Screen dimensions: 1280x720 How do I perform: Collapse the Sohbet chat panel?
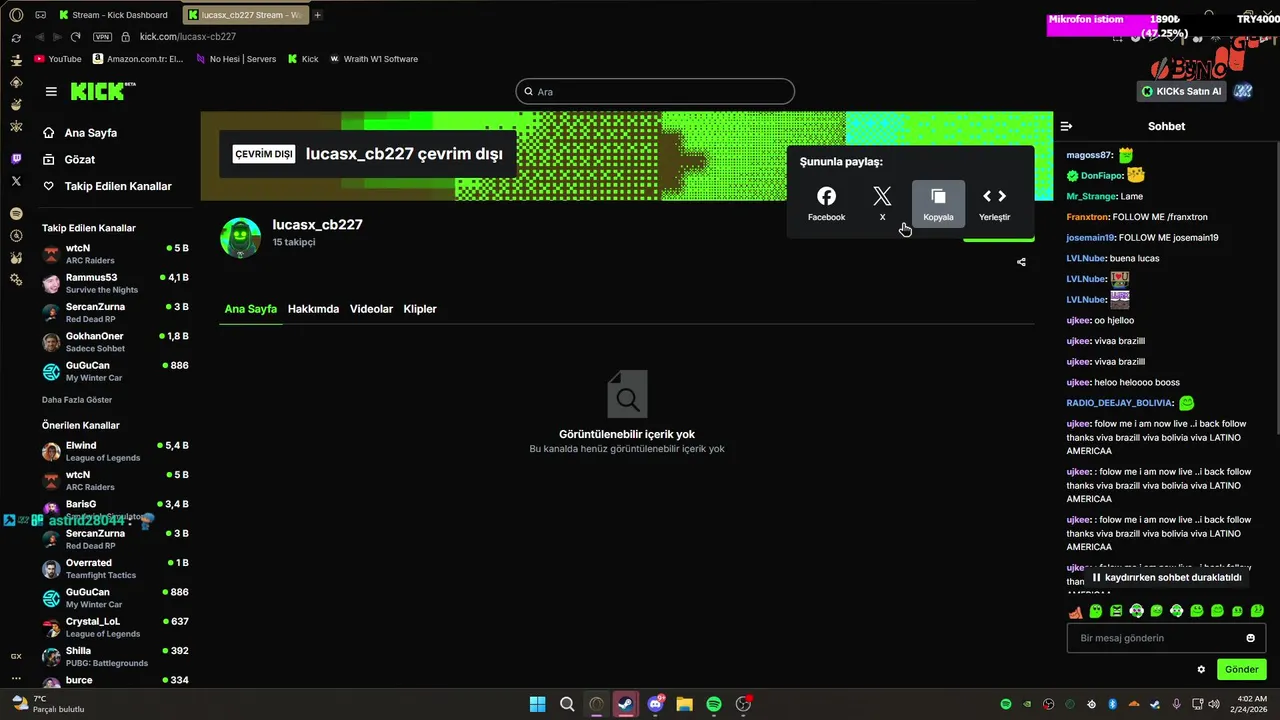(1066, 126)
